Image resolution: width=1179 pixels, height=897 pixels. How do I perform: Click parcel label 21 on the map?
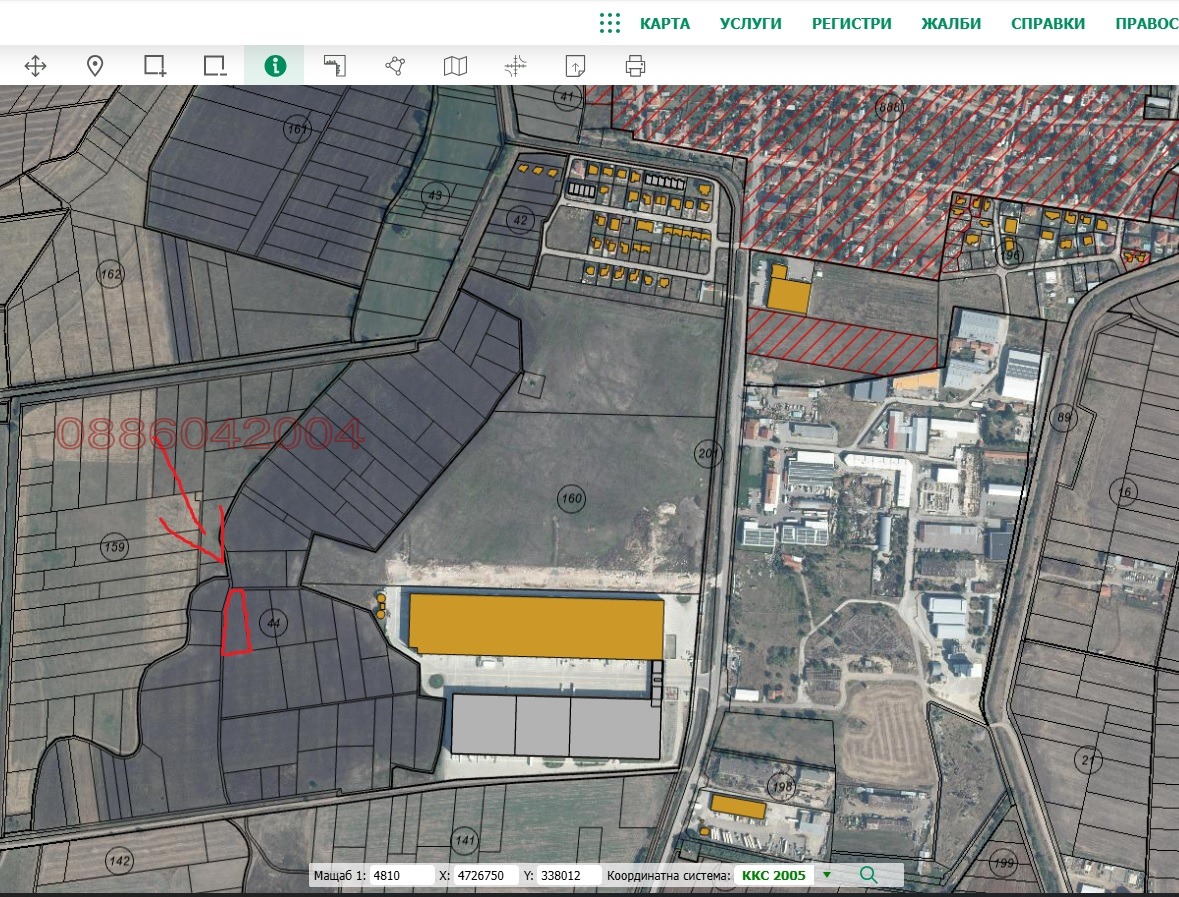(1088, 760)
